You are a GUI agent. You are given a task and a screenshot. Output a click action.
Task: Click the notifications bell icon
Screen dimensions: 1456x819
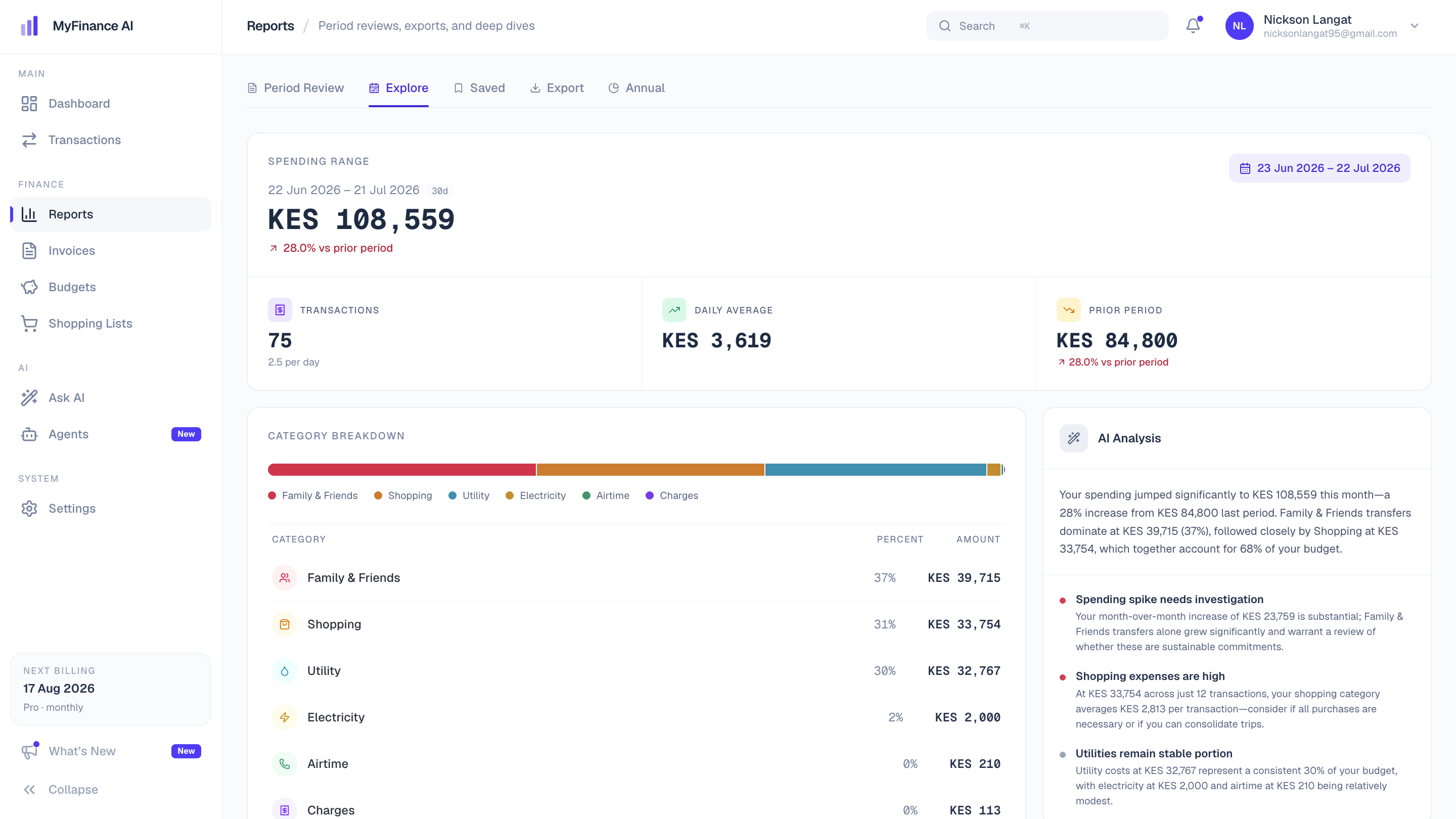[x=1193, y=26]
